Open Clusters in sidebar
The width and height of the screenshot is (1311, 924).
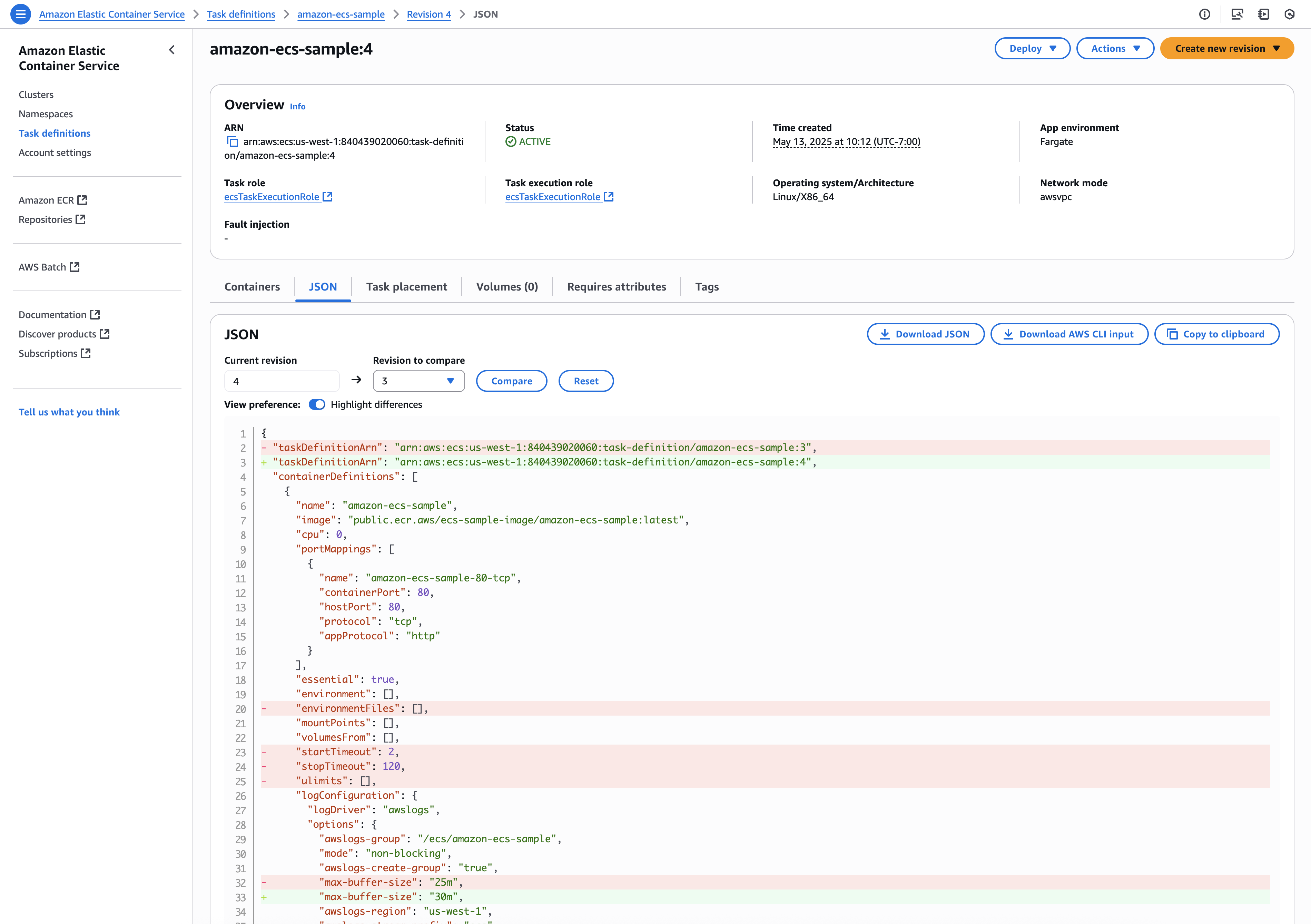point(36,94)
